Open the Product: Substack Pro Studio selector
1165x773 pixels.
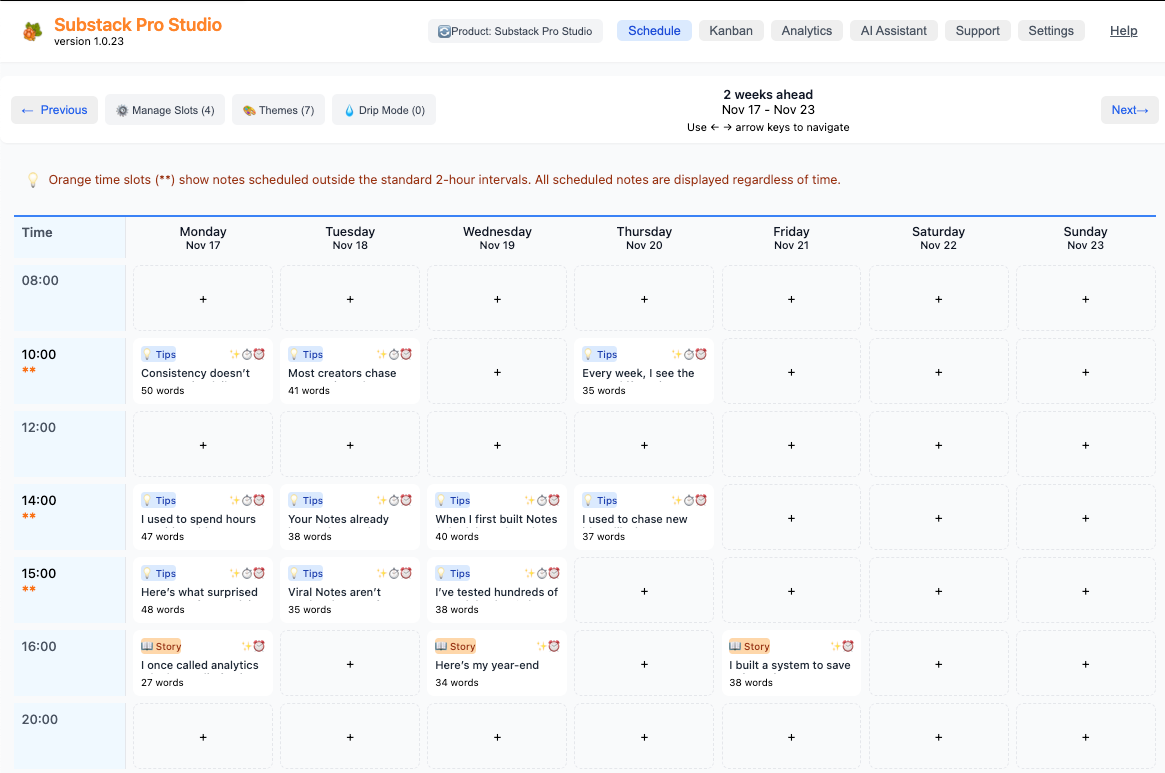[515, 31]
